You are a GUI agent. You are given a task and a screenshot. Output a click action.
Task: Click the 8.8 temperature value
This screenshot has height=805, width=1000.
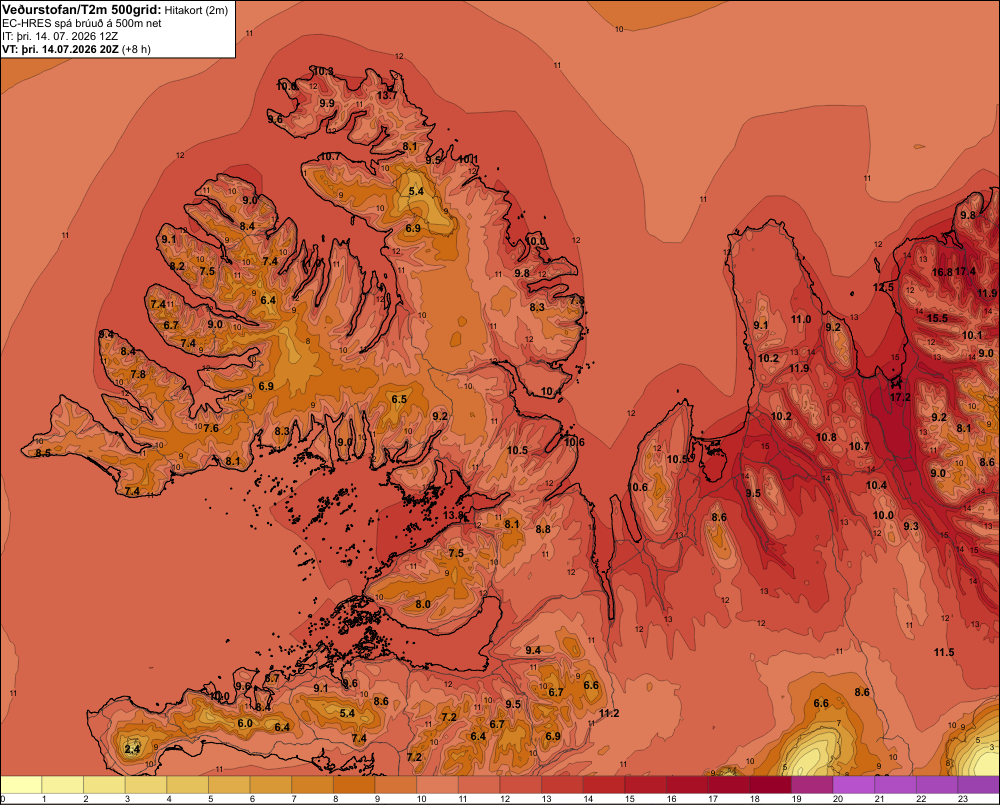click(x=543, y=529)
